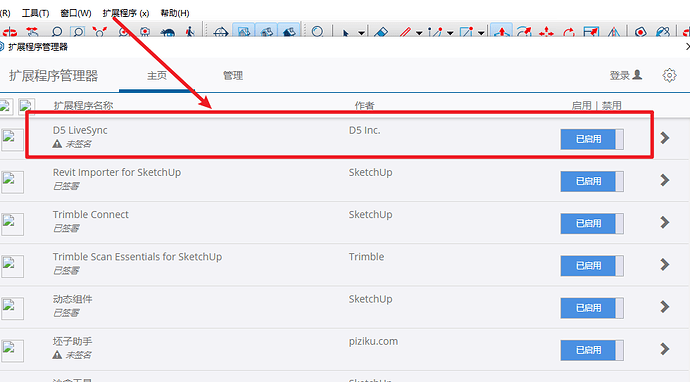The height and width of the screenshot is (382, 690).
Task: Open extension manager settings gear
Action: (669, 75)
